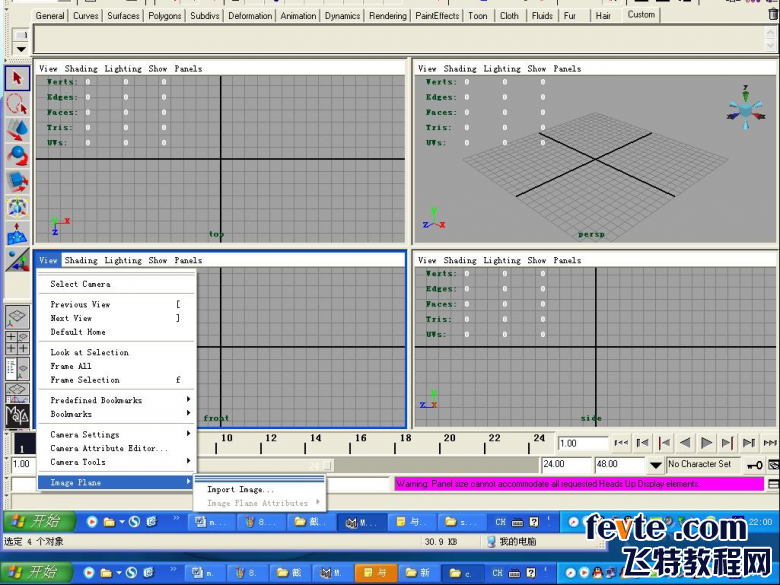Activate the Universal Manipulator tool
Viewport: 780px width, 585px height.
pyautogui.click(x=17, y=208)
